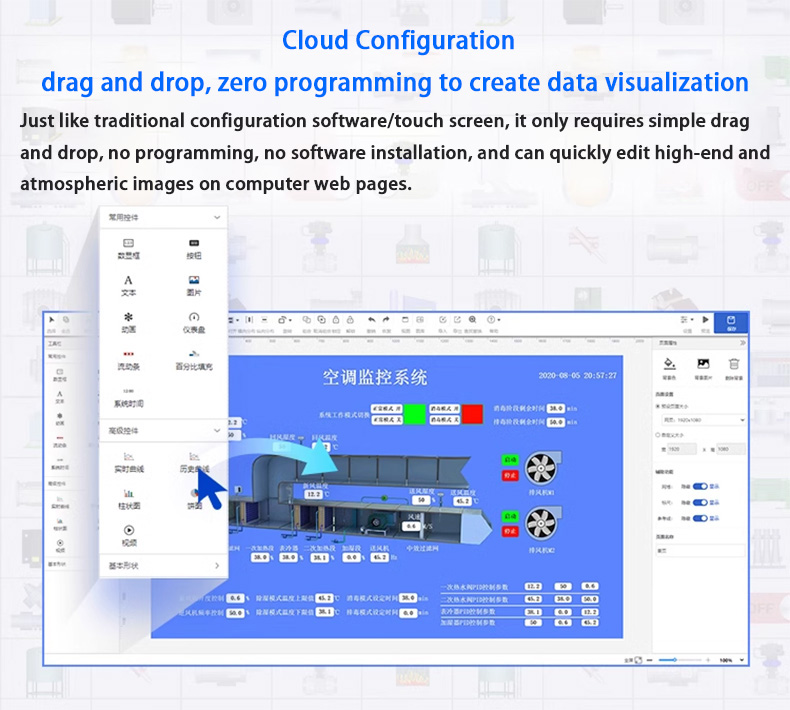This screenshot has width=790, height=710.
Task: Click the page name input field
Action: (x=700, y=551)
